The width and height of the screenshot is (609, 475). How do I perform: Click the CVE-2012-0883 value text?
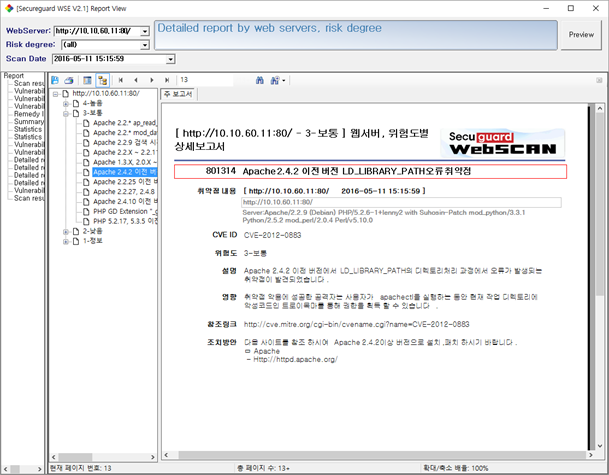pyautogui.click(x=272, y=235)
